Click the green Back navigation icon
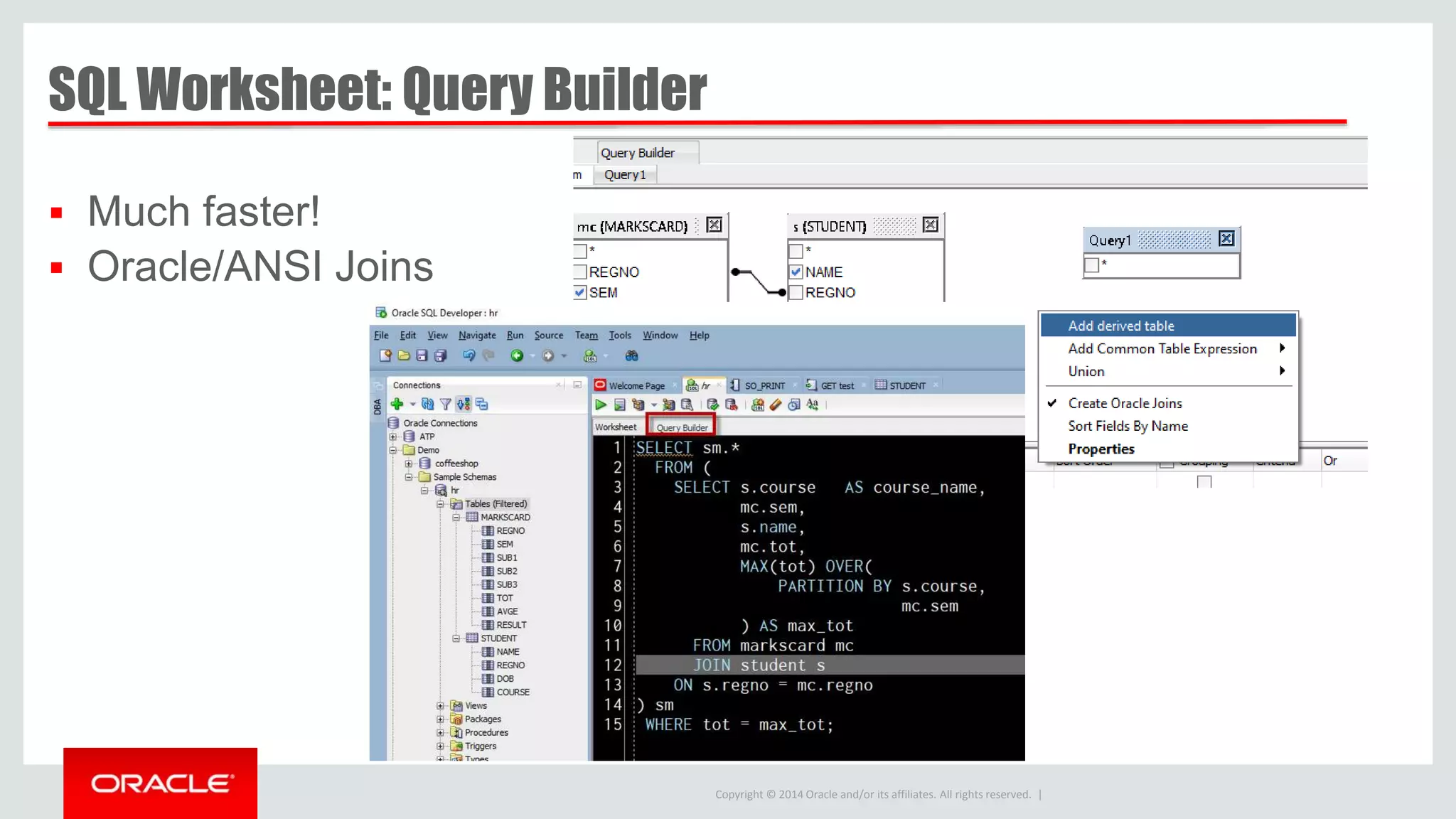 517,355
